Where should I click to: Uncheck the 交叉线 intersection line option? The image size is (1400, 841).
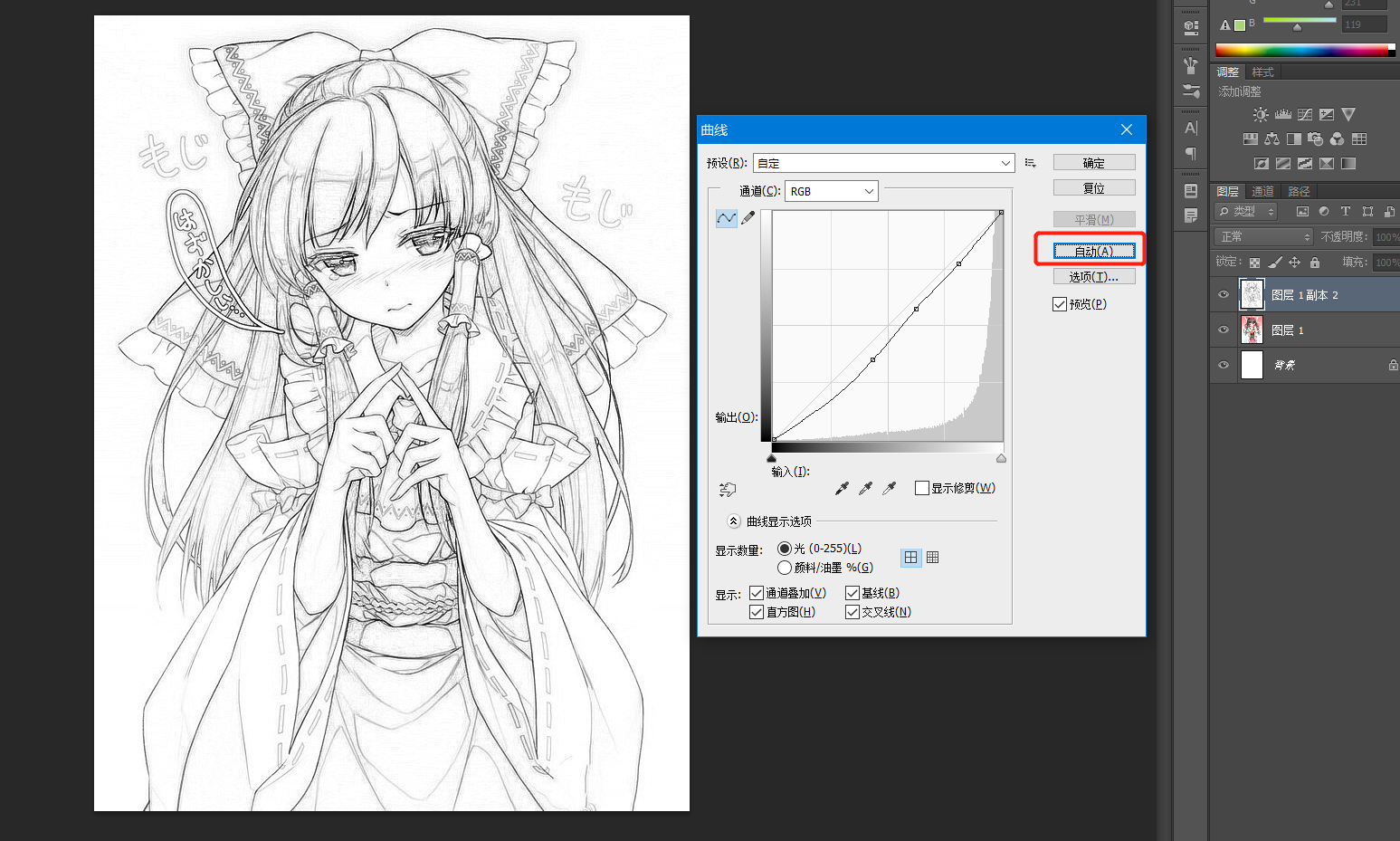click(x=852, y=612)
